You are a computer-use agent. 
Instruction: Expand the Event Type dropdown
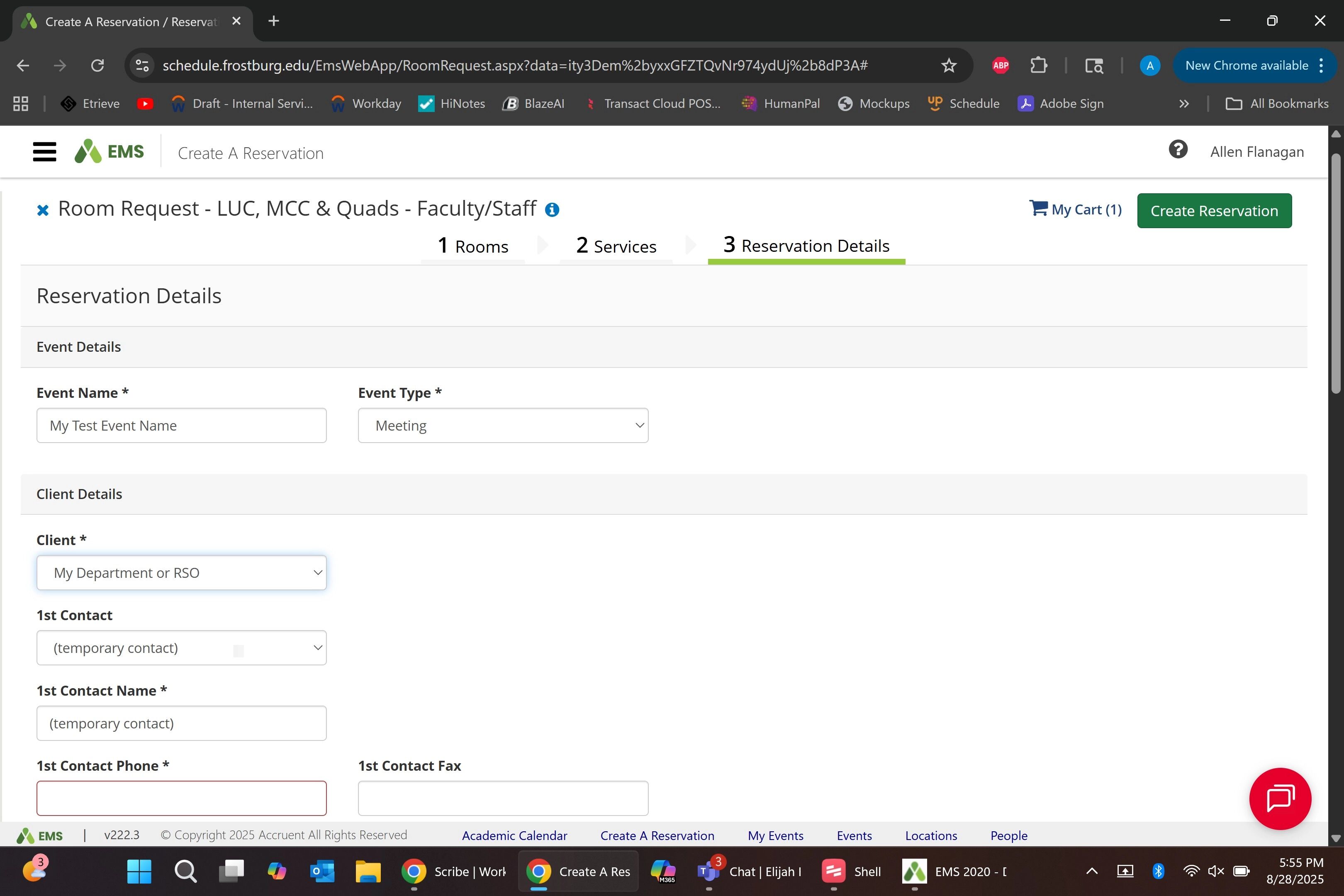click(x=503, y=426)
